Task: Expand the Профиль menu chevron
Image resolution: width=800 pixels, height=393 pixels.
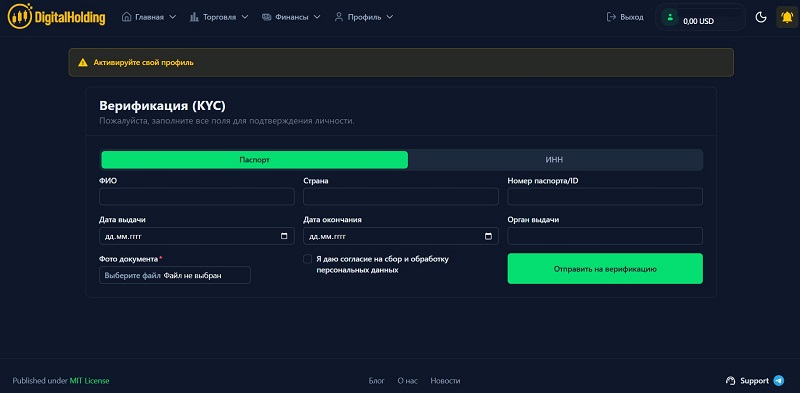Action: coord(390,17)
